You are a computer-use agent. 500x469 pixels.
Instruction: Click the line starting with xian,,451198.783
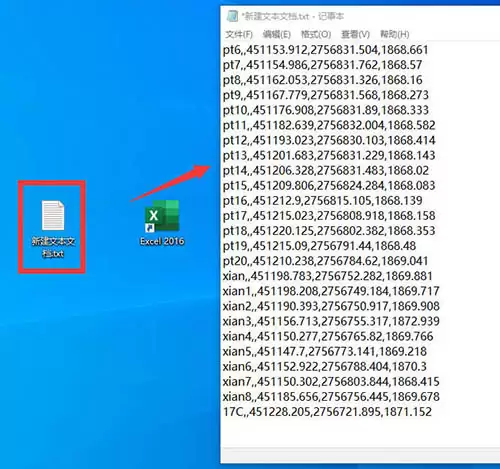pos(328,276)
